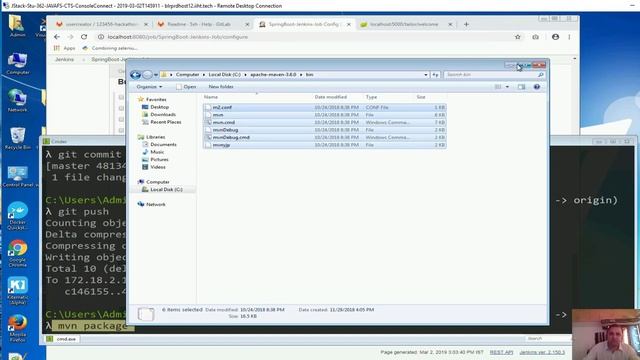This screenshot has width=640, height=360.
Task: Click the Chrome back button
Action: click(x=57, y=37)
